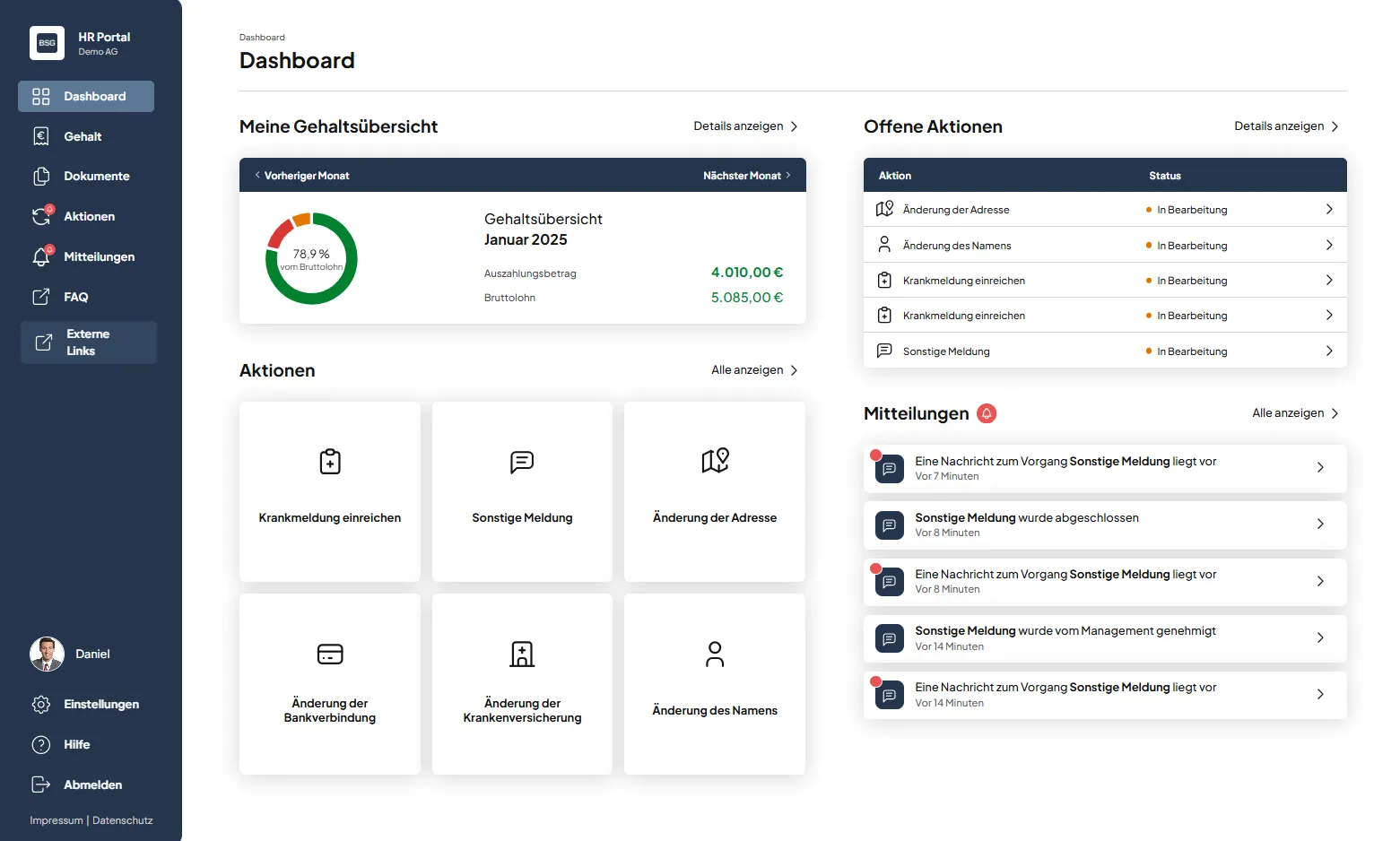
Task: Open the 'wurde vom Management genehmigt' notification
Action: 1105,638
